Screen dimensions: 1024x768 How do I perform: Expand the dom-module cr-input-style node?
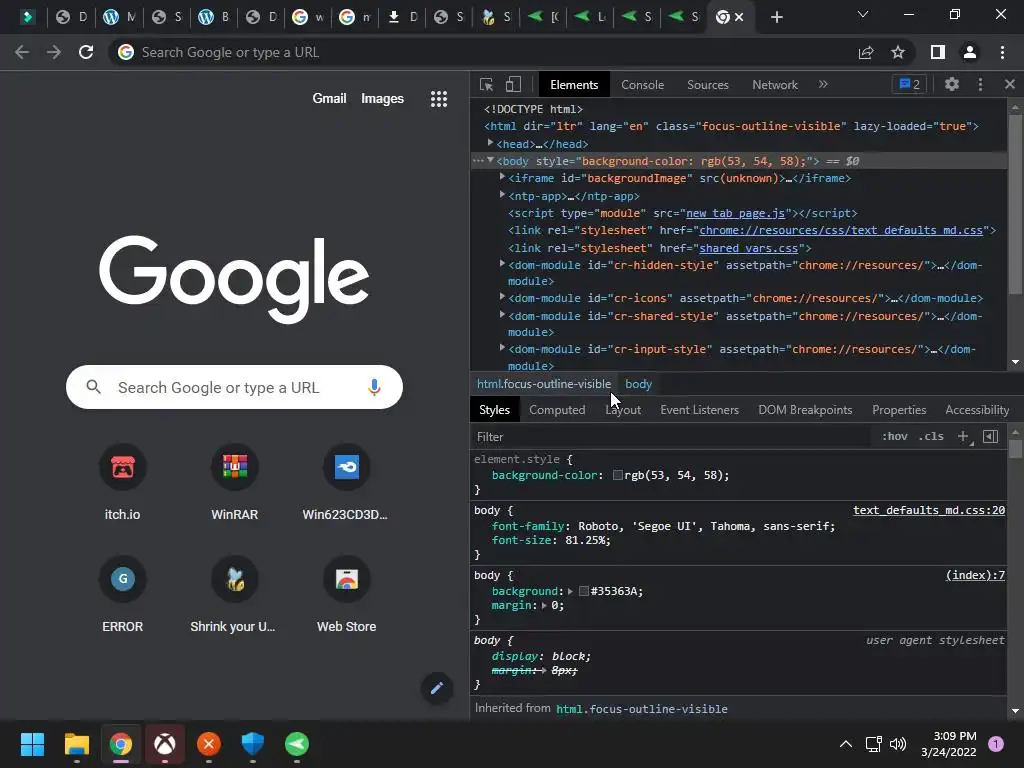coord(502,348)
